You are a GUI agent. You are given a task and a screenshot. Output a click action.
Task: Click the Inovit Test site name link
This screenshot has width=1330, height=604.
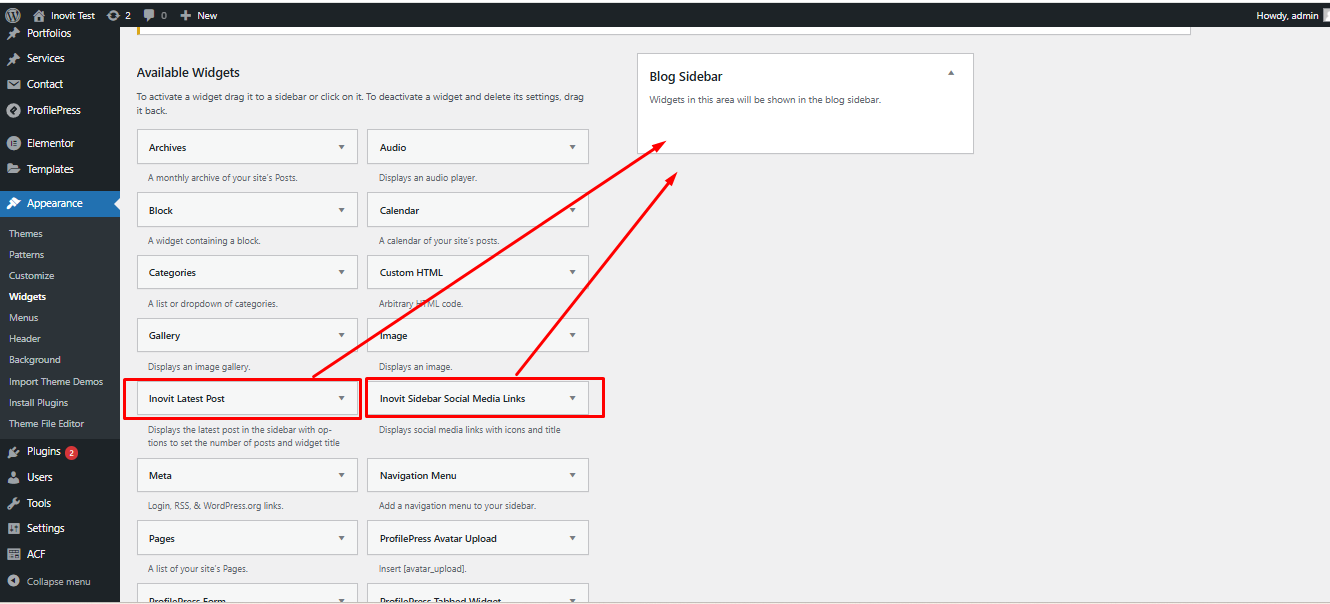click(73, 15)
